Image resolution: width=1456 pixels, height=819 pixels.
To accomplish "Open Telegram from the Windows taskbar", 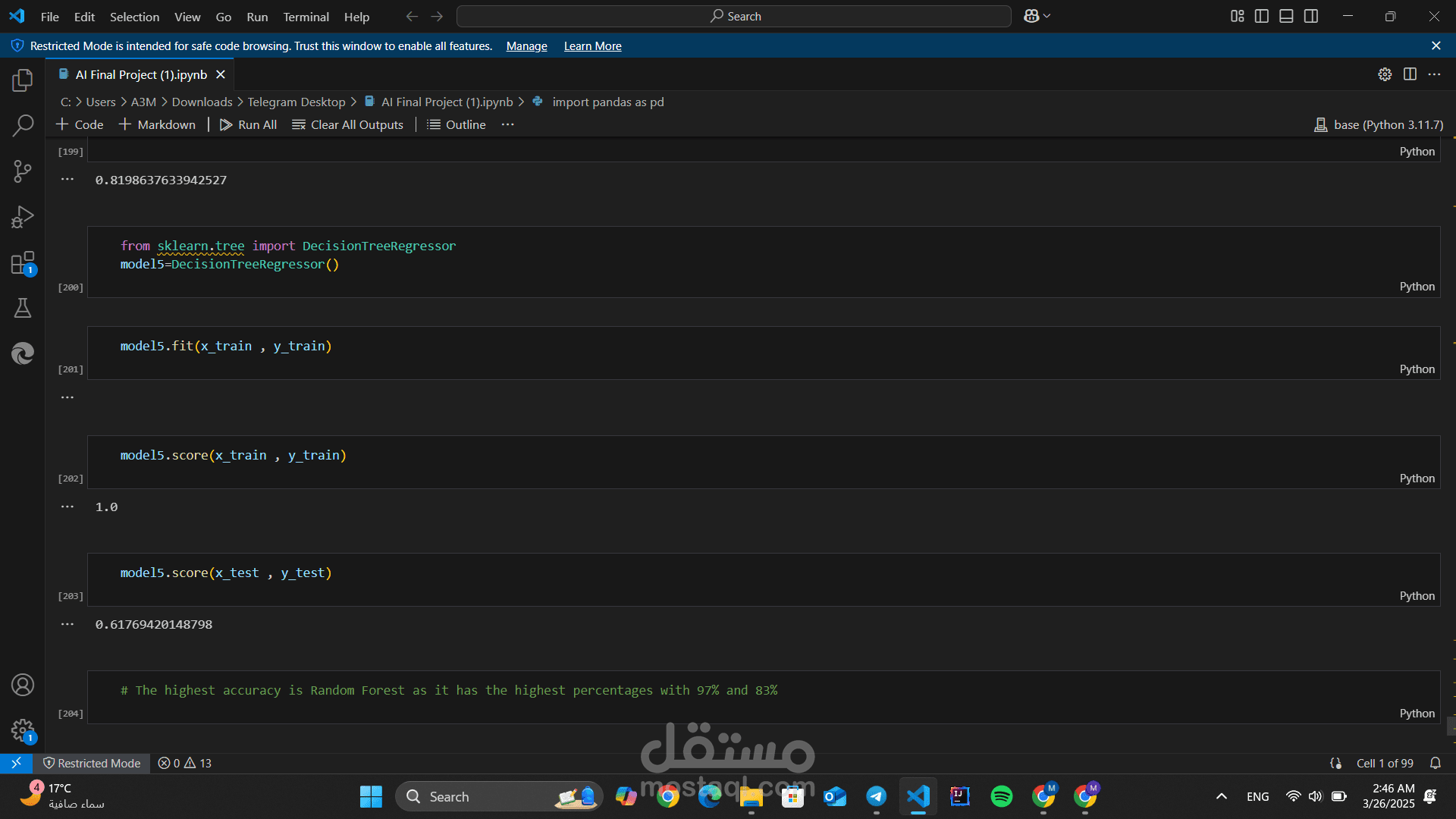I will [x=876, y=796].
